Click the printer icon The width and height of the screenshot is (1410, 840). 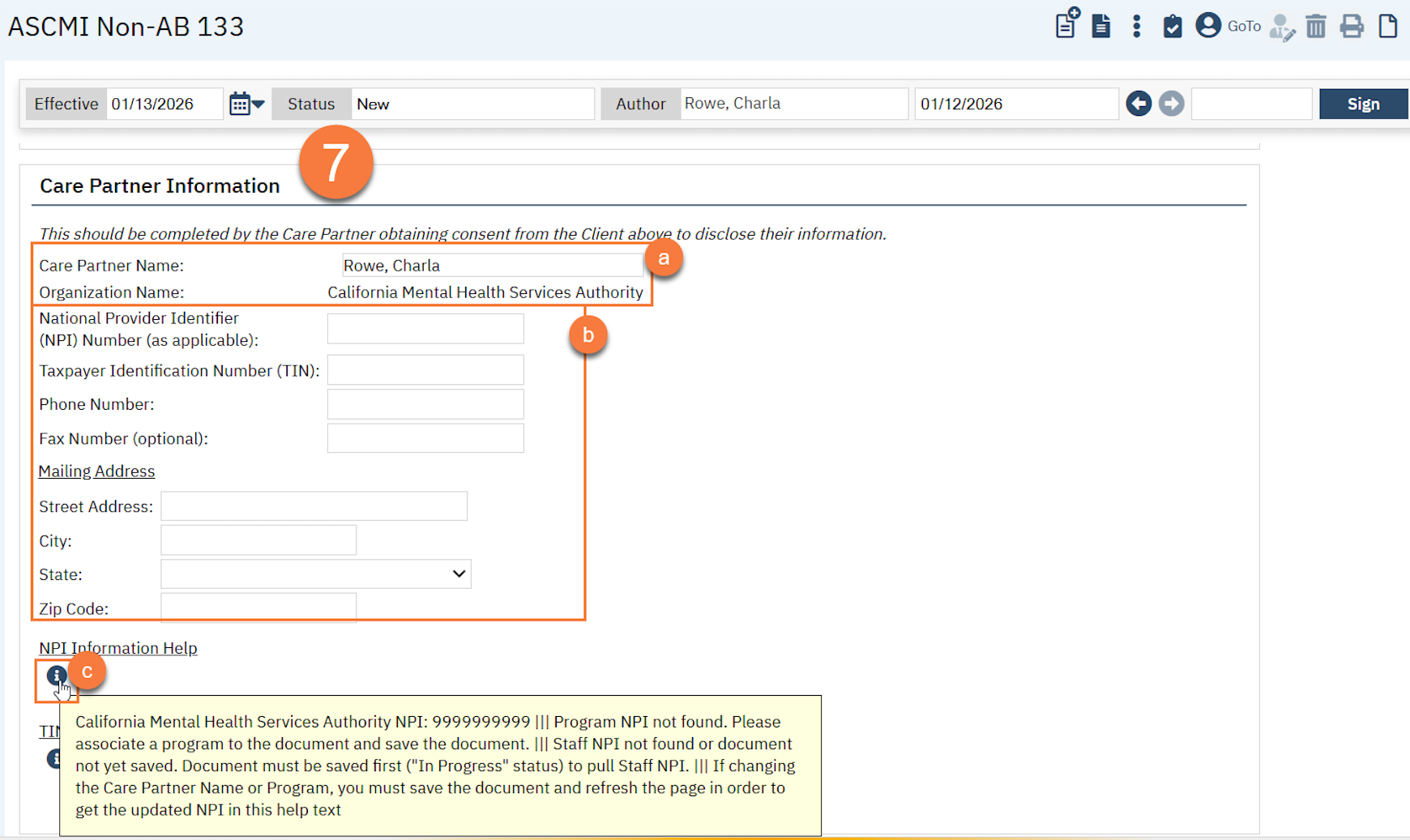click(x=1351, y=26)
